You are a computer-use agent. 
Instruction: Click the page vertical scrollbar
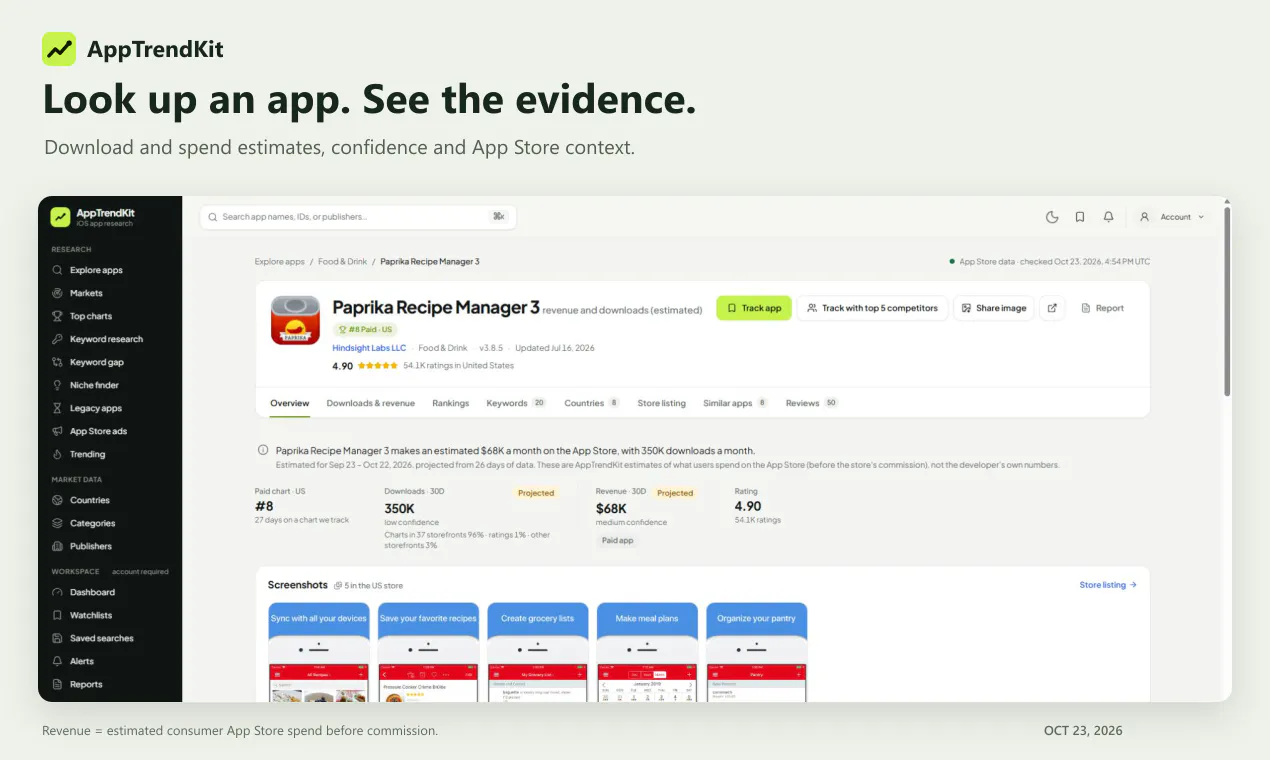[1227, 300]
